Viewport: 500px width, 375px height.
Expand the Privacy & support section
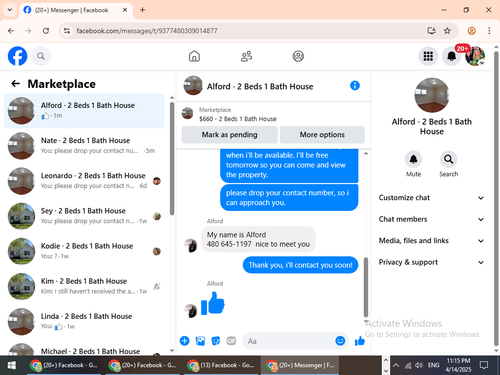coord(431,262)
